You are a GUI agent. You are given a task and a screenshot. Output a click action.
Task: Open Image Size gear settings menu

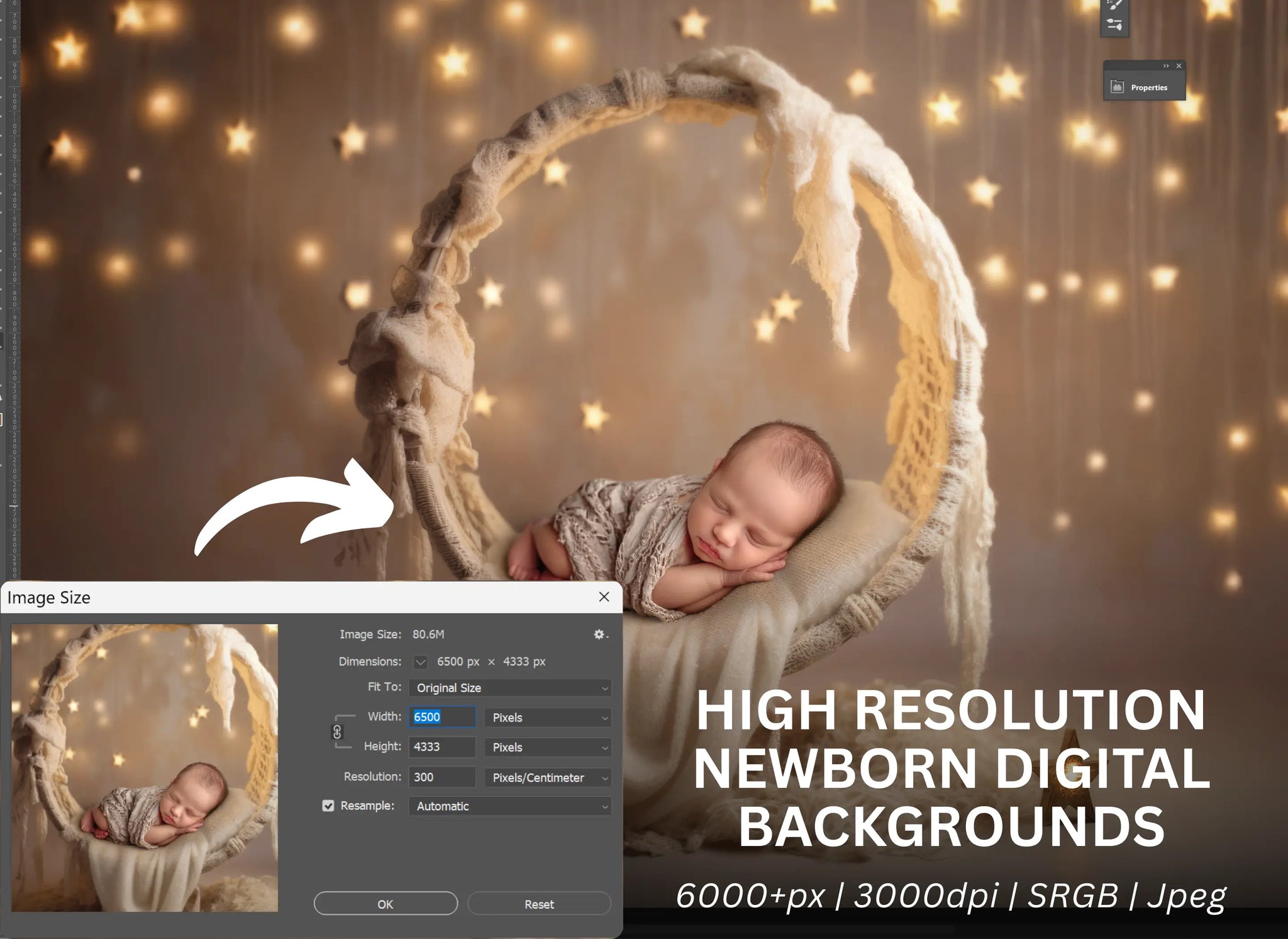(599, 635)
